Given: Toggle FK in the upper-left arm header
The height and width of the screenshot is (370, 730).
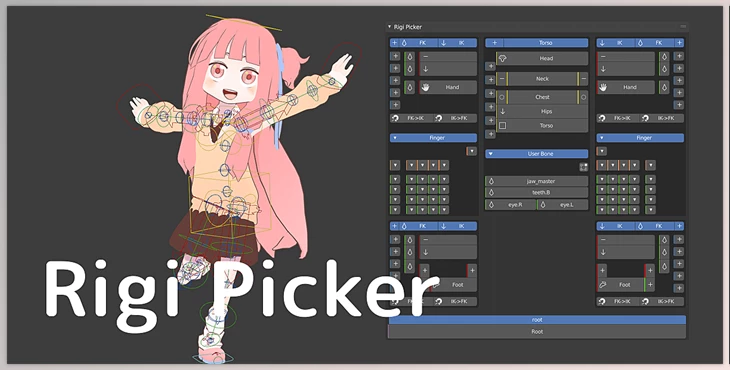Looking at the screenshot, I should click(418, 43).
